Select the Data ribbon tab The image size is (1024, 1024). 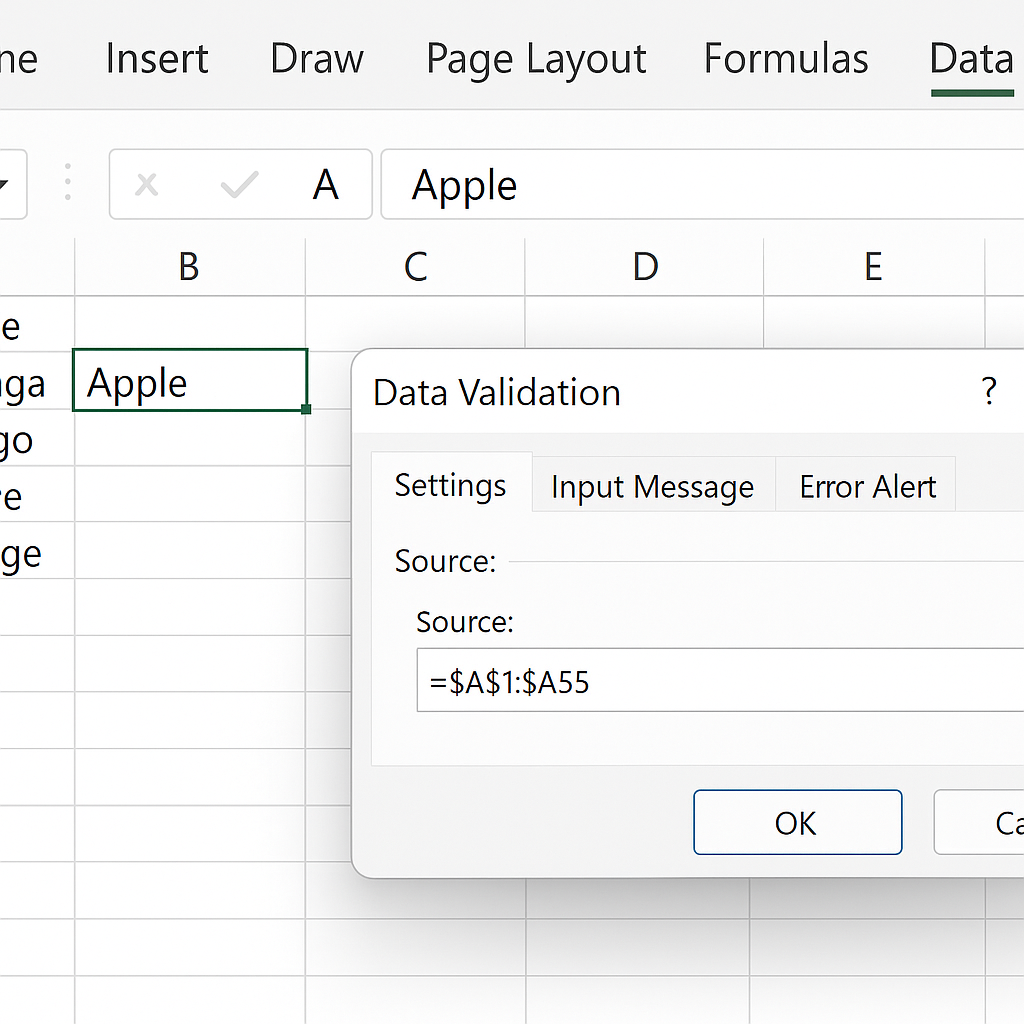[x=971, y=59]
